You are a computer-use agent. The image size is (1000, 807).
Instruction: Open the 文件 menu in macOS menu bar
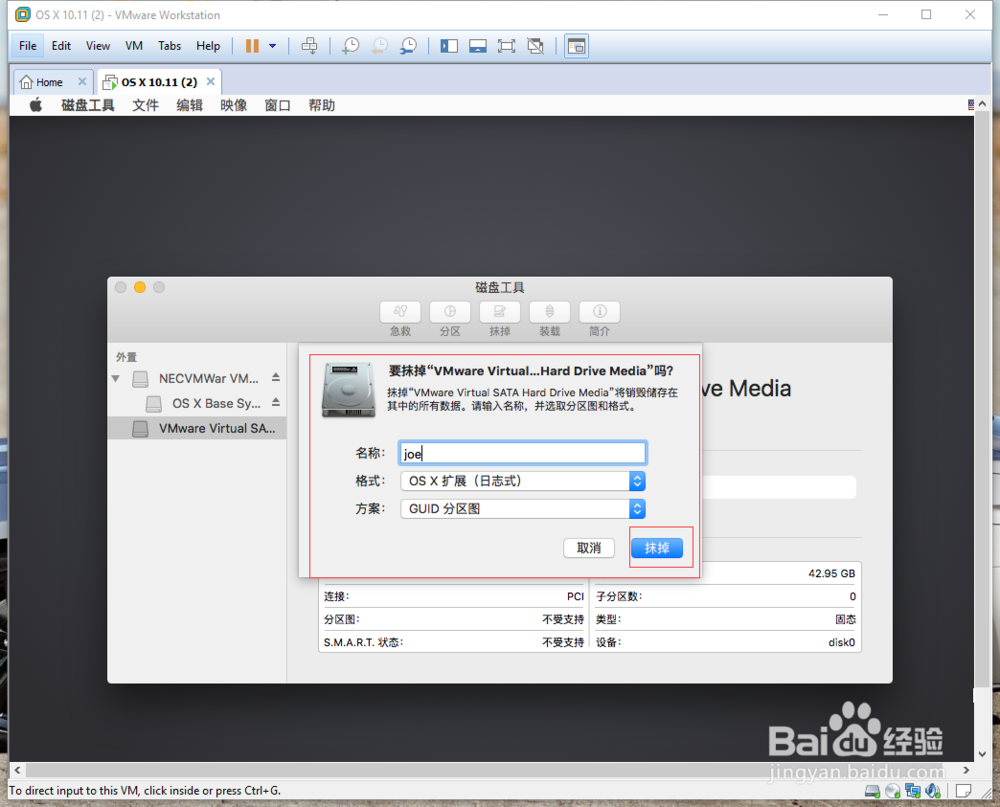click(x=145, y=105)
